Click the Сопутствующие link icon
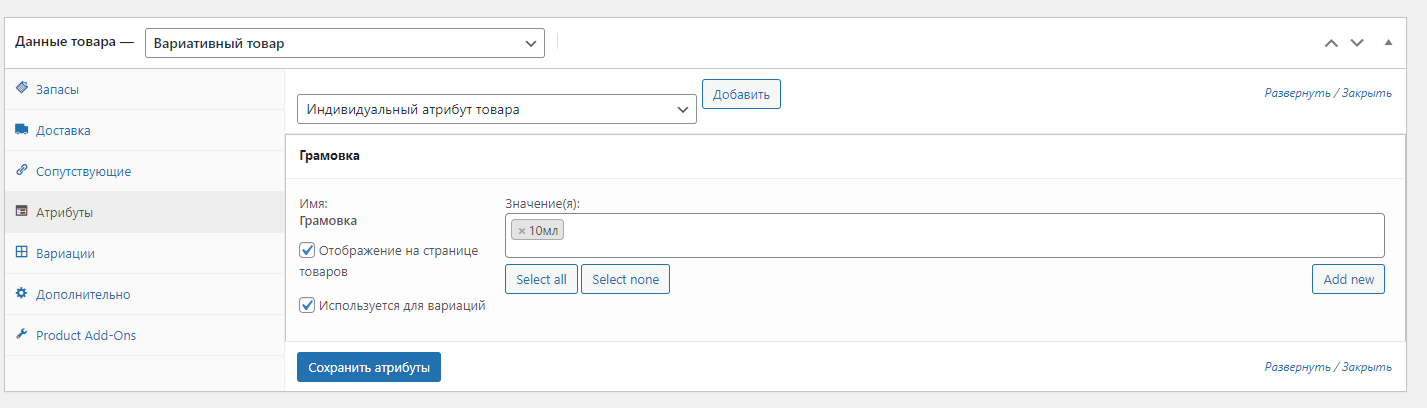The image size is (1427, 408). pyautogui.click(x=22, y=171)
